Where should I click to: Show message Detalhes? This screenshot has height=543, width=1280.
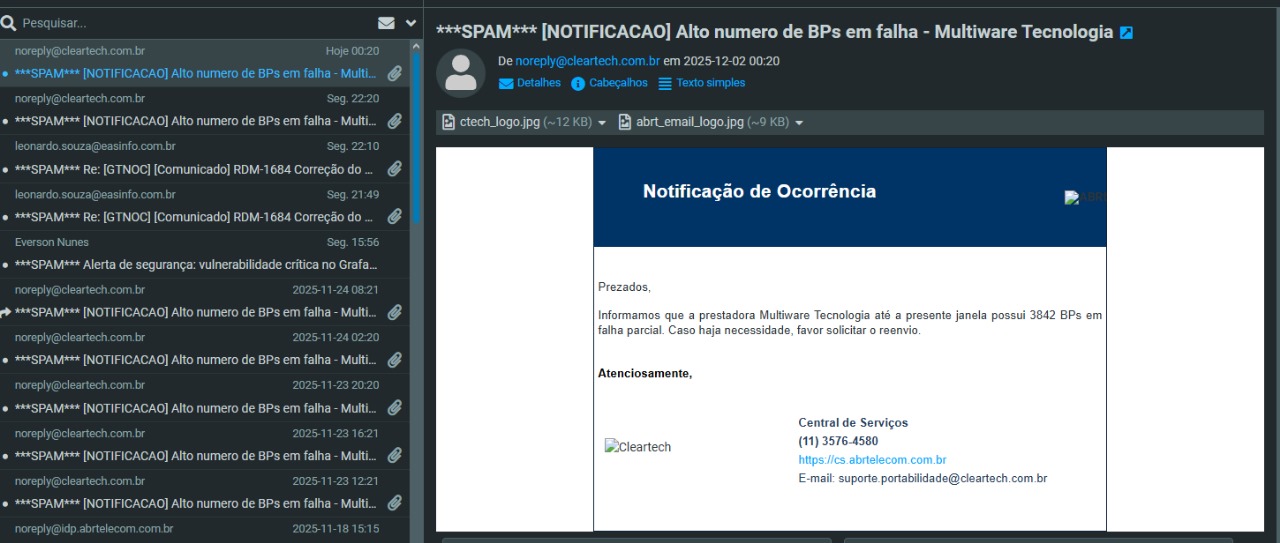click(x=530, y=83)
